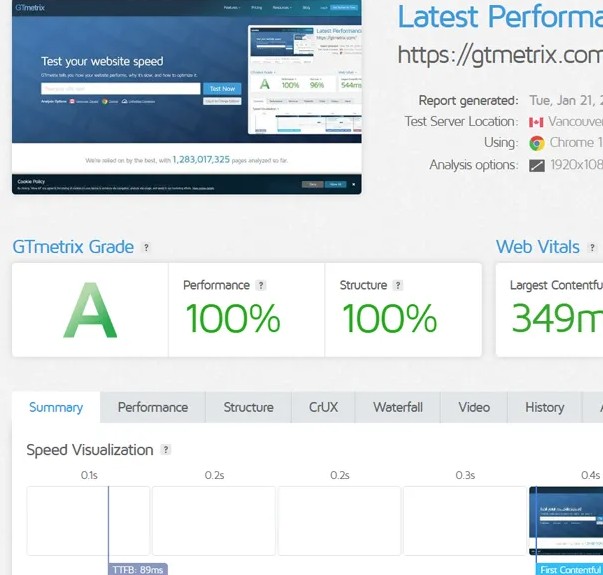Click the GTmetrix Grade heading
The image size is (603, 575).
(x=73, y=247)
